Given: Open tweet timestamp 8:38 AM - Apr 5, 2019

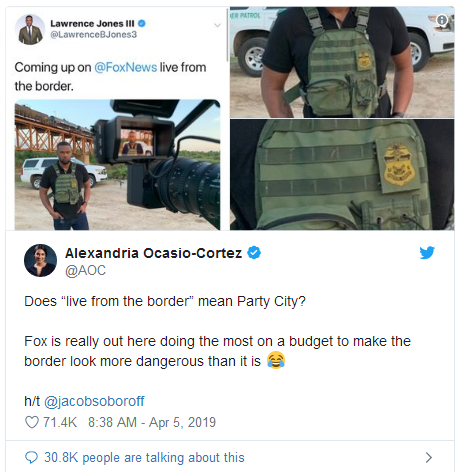Looking at the screenshot, I should (x=152, y=422).
